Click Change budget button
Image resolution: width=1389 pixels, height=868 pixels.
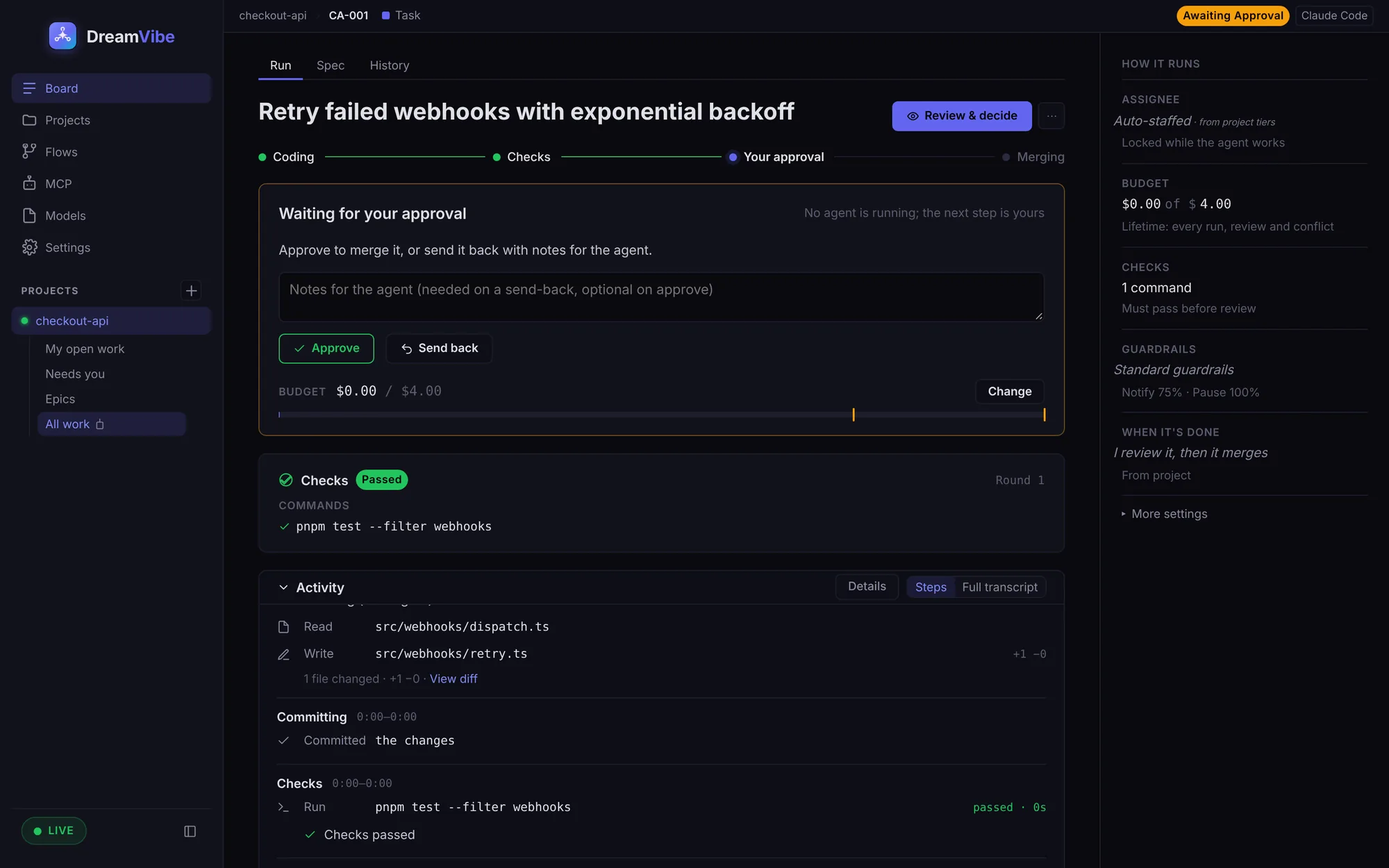[1010, 392]
